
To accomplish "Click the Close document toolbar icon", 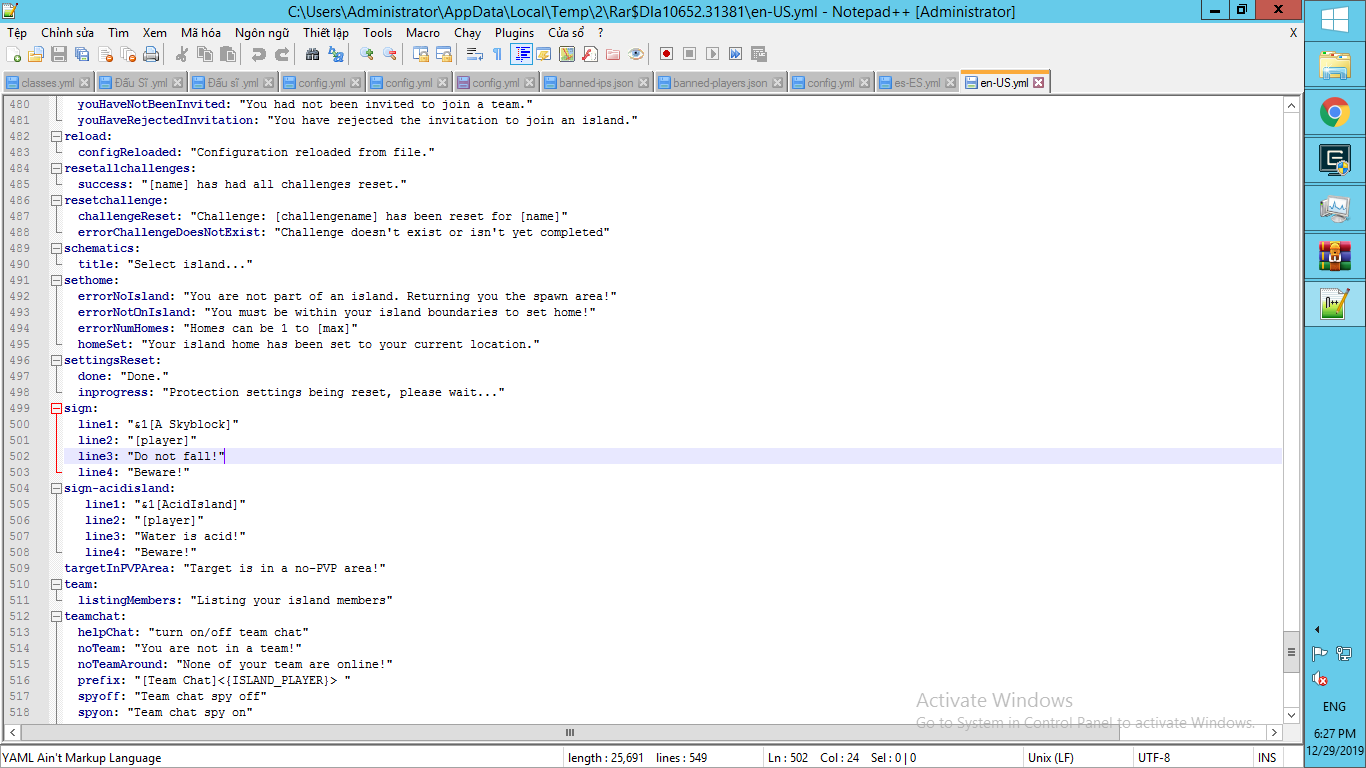I will click(x=105, y=54).
